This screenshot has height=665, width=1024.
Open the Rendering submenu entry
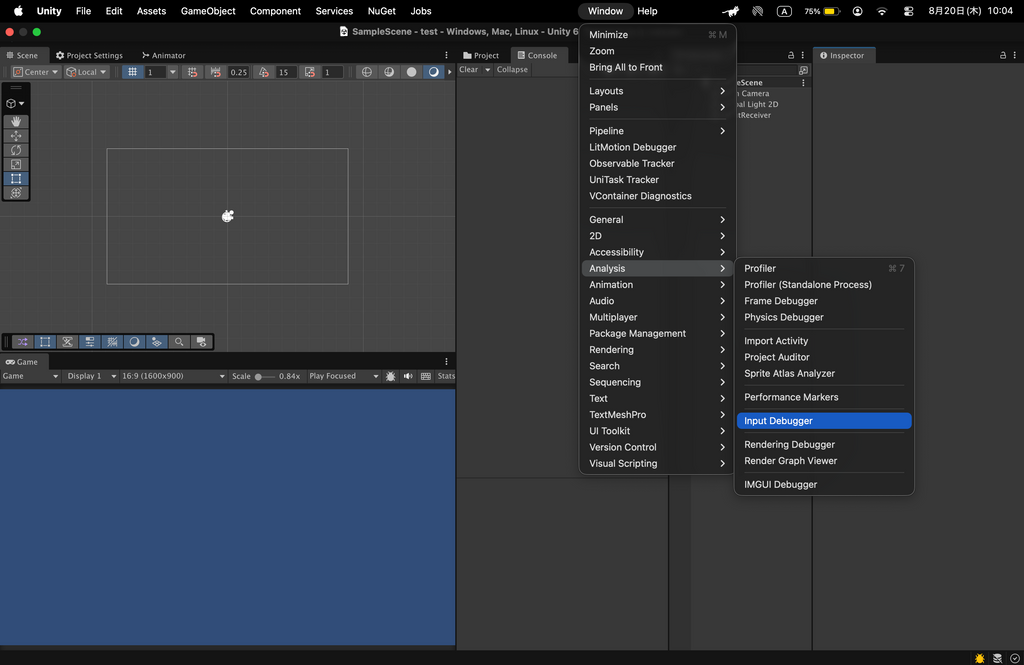[657, 349]
